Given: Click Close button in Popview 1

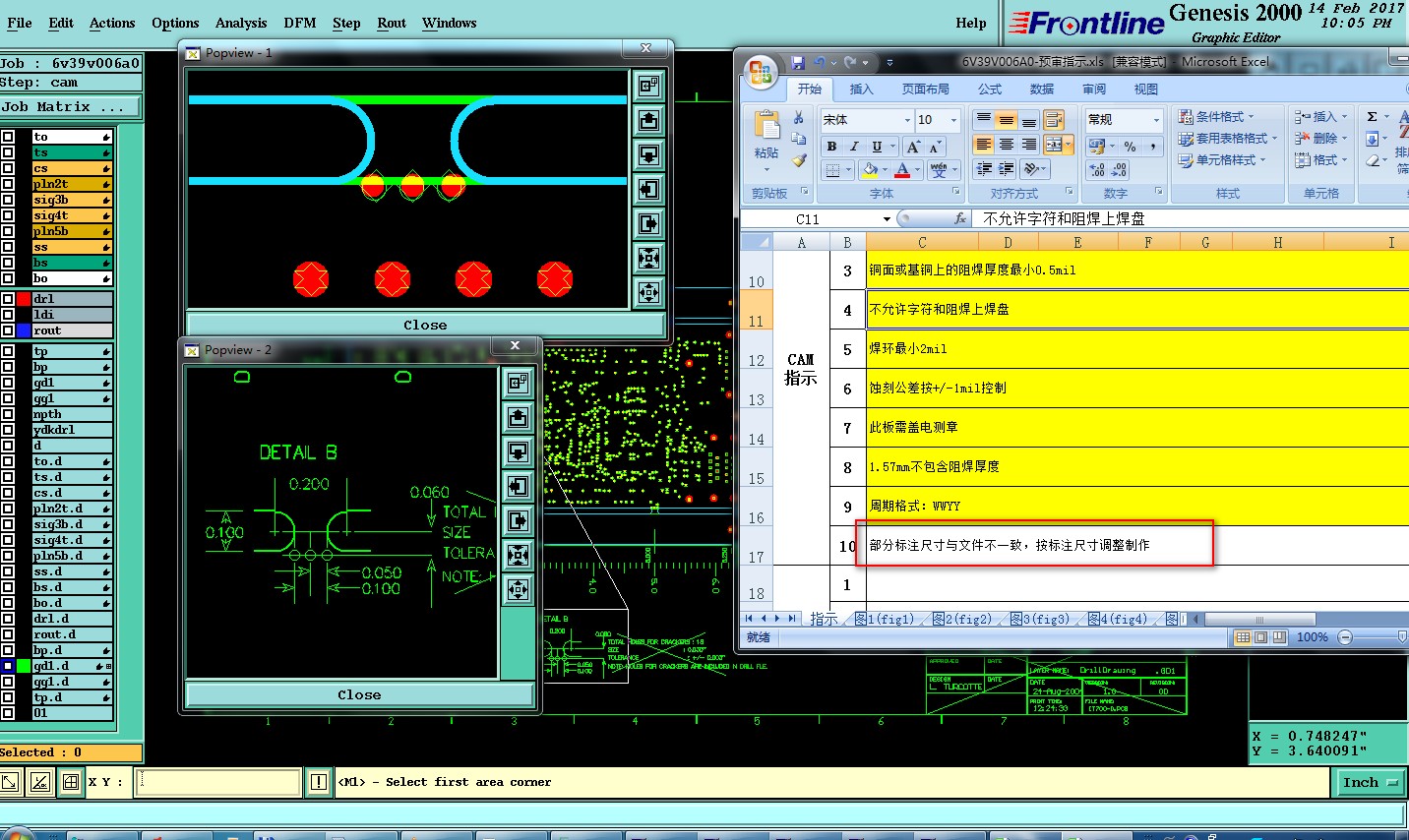Looking at the screenshot, I should pos(425,325).
